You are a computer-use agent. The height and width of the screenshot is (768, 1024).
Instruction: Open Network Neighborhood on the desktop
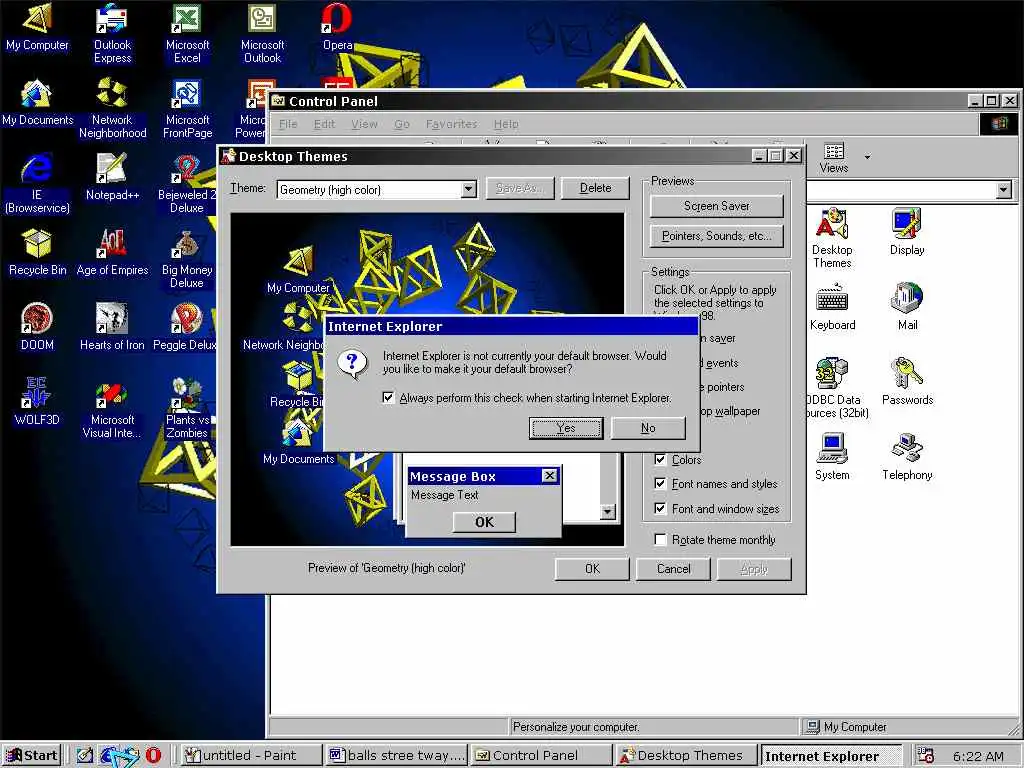click(112, 108)
